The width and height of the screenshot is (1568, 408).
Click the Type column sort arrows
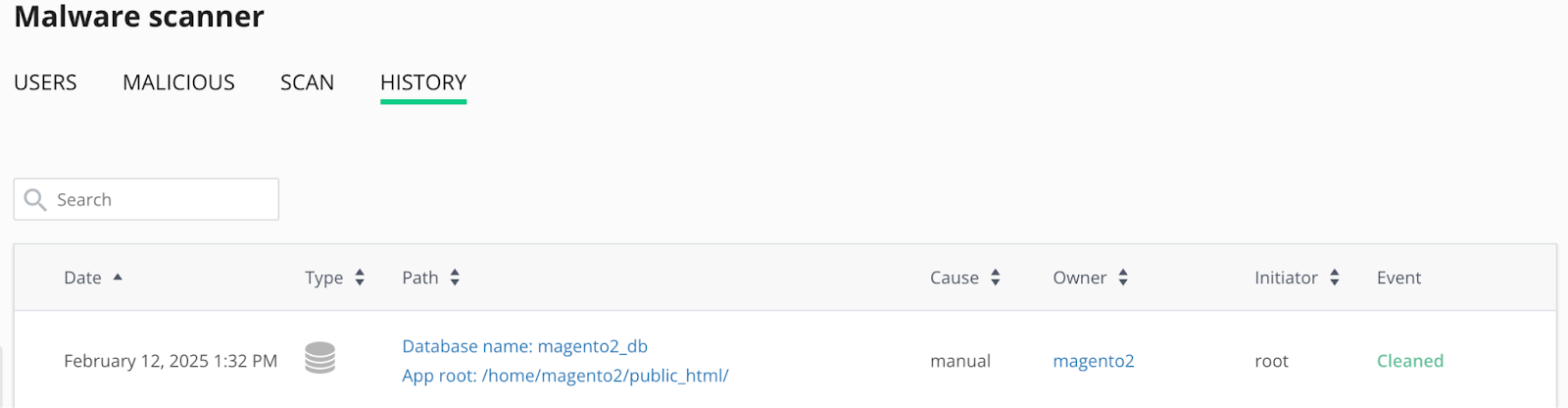360,278
